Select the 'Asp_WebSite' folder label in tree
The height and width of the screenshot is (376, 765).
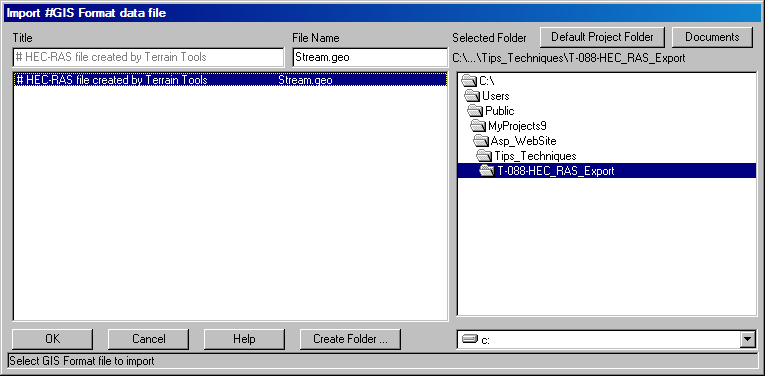523,141
